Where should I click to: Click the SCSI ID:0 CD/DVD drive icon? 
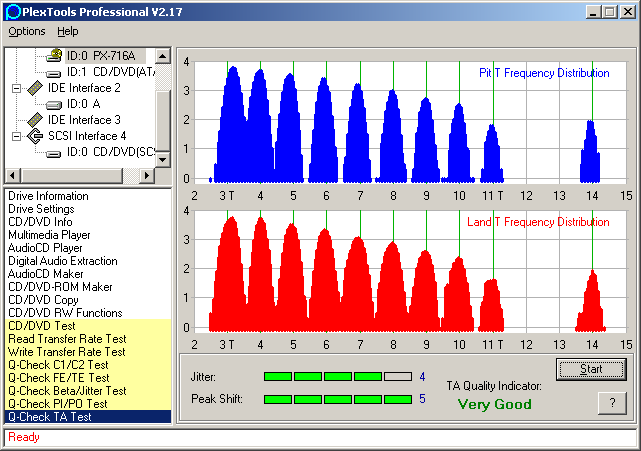[53, 152]
